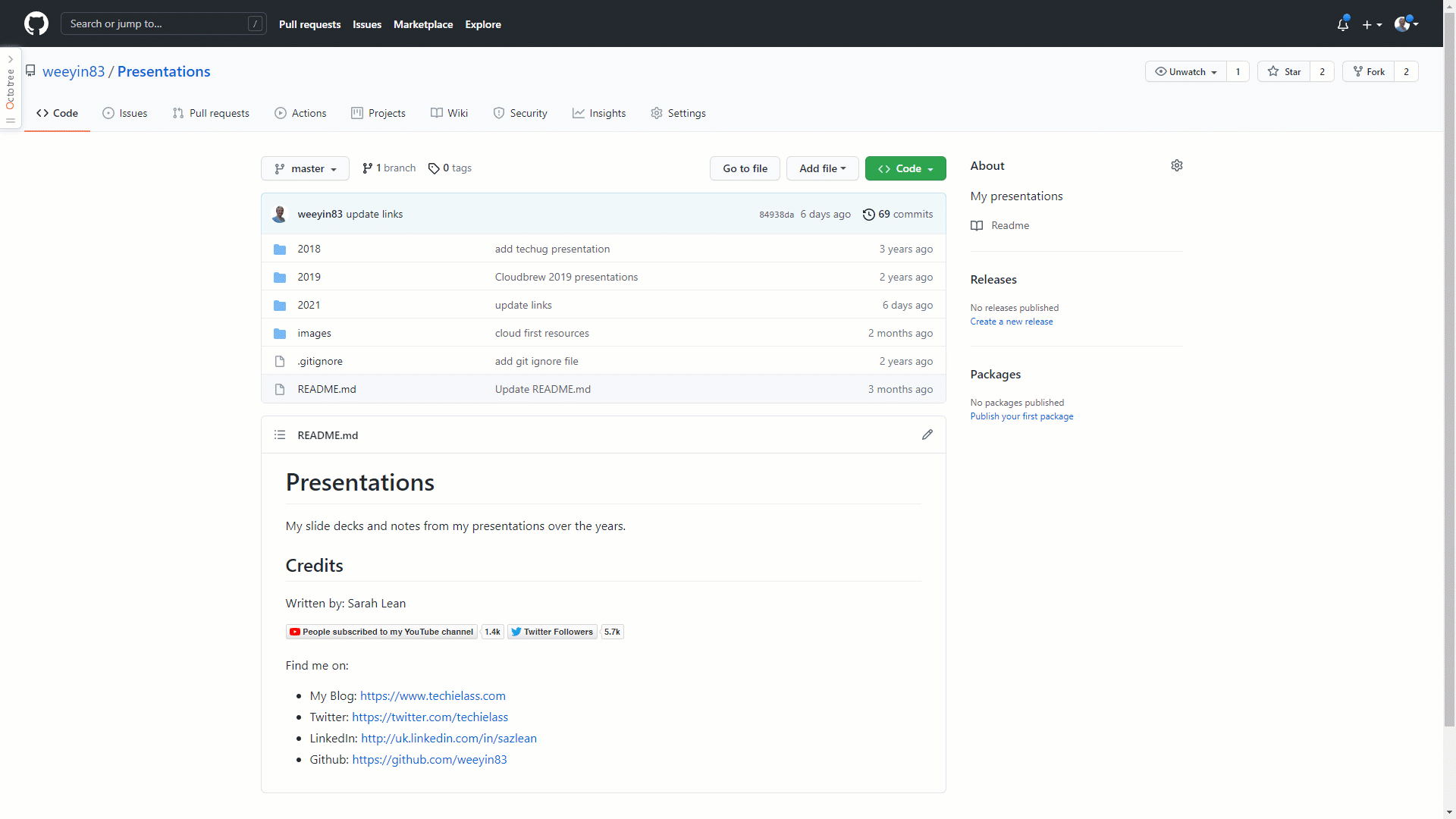Click Twitter link https://twitter.com/techielass
1456x819 pixels.
(x=430, y=717)
